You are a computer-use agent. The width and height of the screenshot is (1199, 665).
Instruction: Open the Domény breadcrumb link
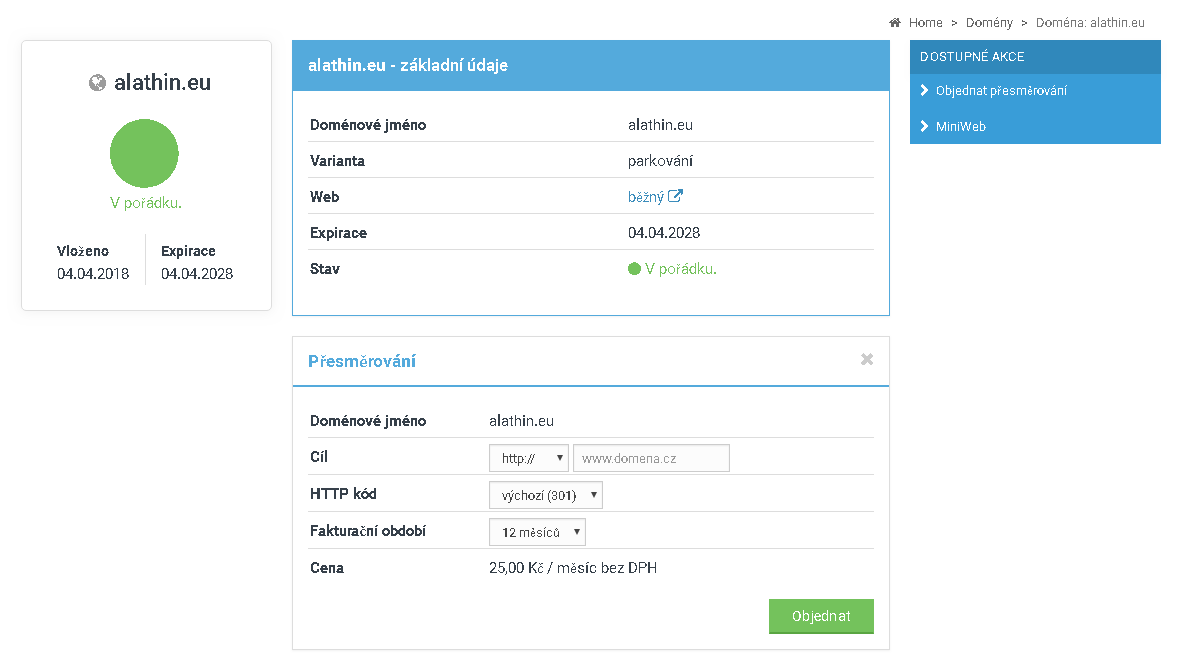[x=988, y=22]
